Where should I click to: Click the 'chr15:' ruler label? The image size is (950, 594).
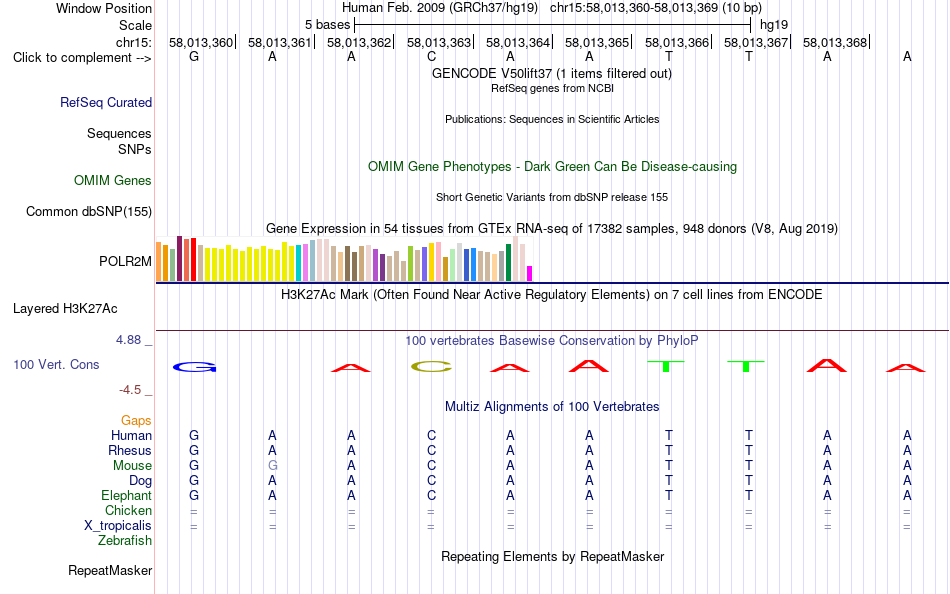tap(134, 42)
